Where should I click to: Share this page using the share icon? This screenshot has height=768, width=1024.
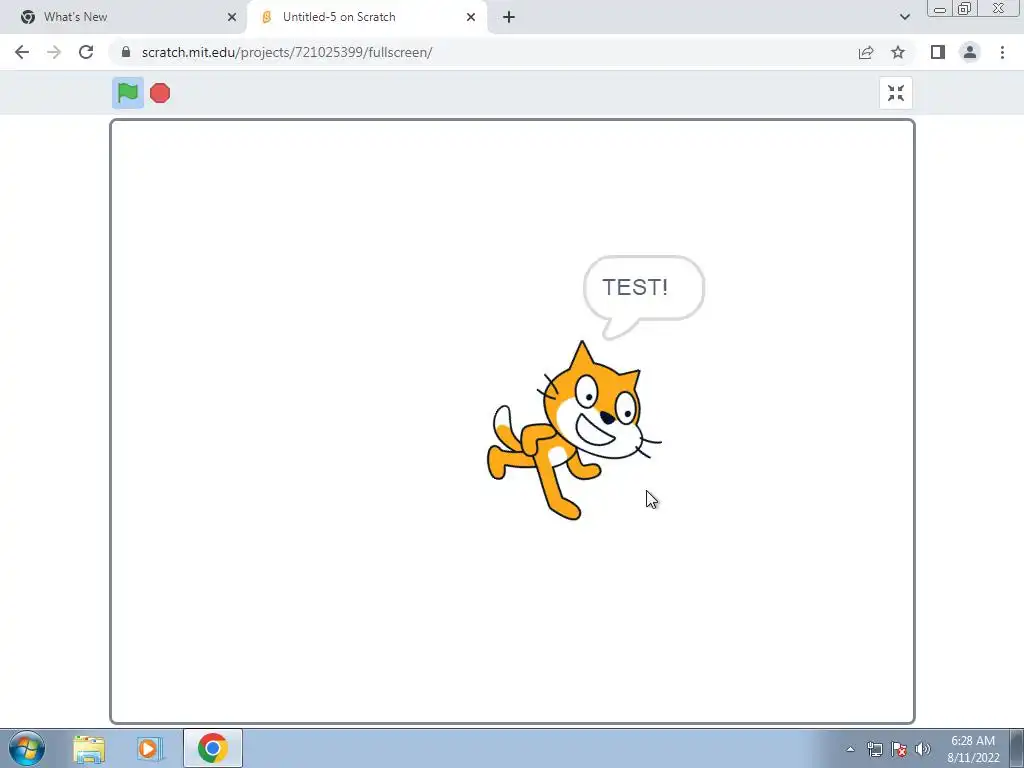pos(866,52)
